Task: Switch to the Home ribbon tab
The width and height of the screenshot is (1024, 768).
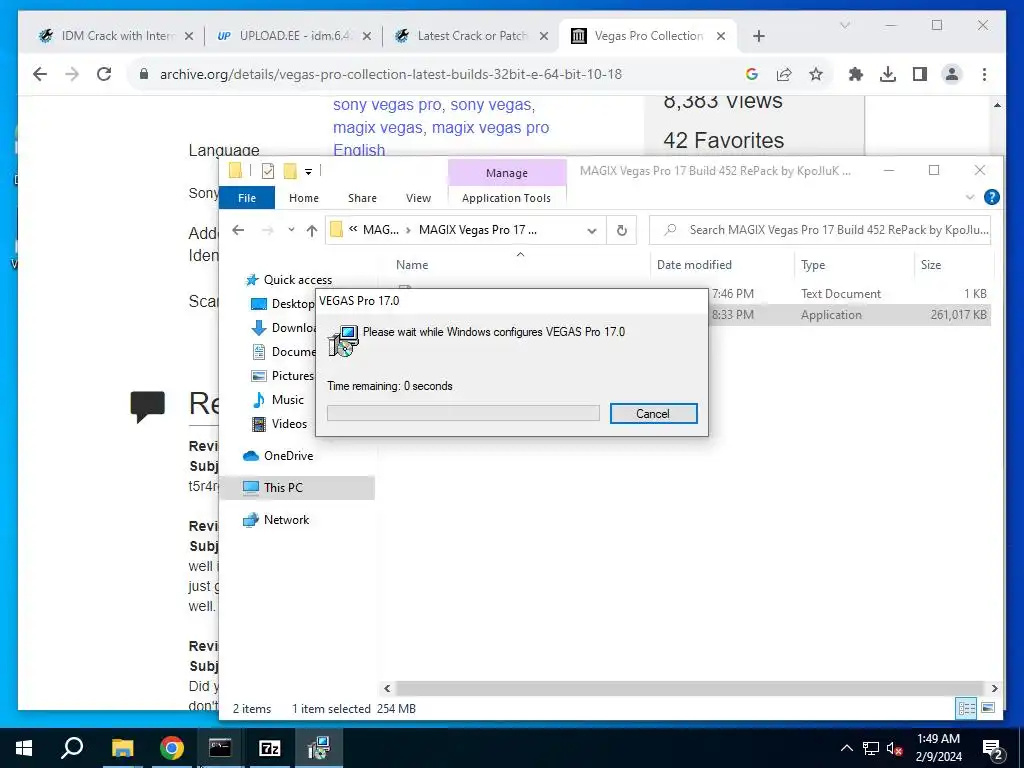Action: 304,198
